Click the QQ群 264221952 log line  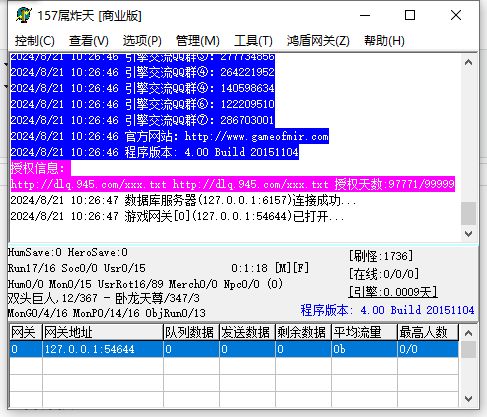142,72
